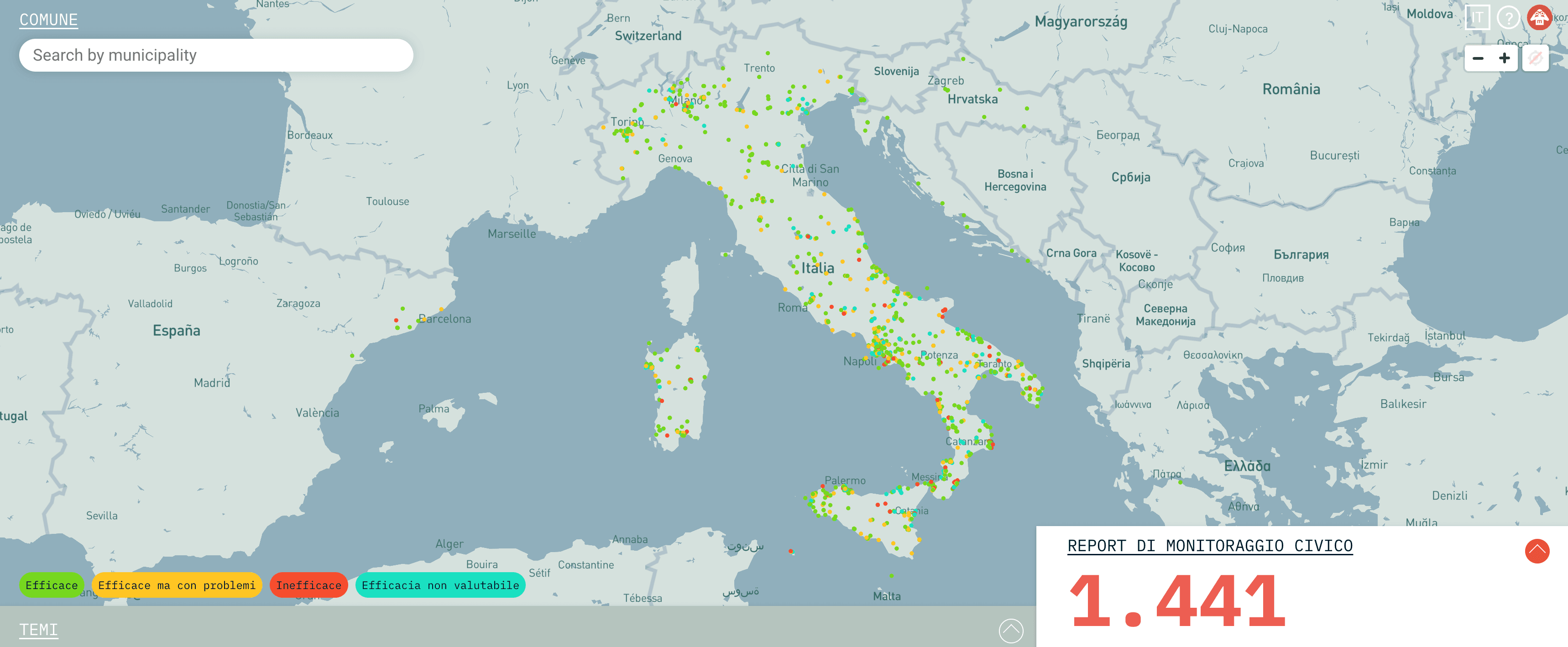This screenshot has height=647, width=1568.
Task: Open the COMUNE heading link
Action: 49,20
